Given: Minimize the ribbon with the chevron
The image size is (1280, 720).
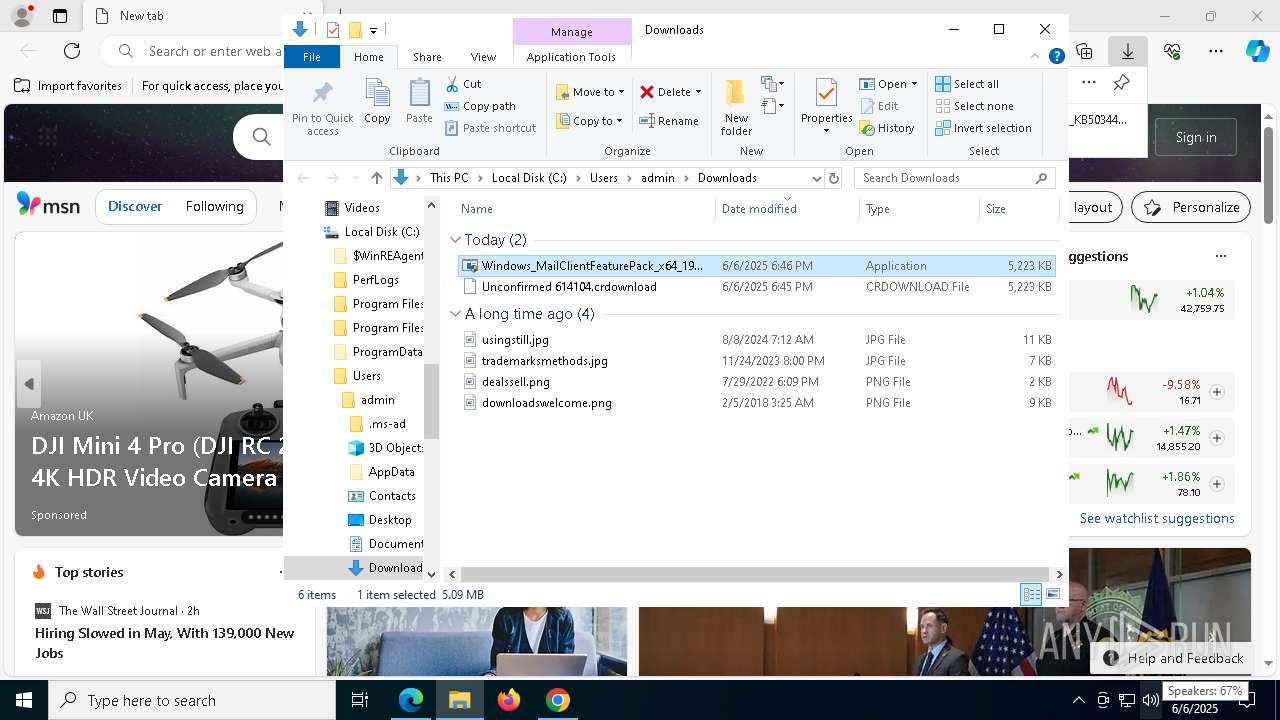Looking at the screenshot, I should click(x=1036, y=57).
